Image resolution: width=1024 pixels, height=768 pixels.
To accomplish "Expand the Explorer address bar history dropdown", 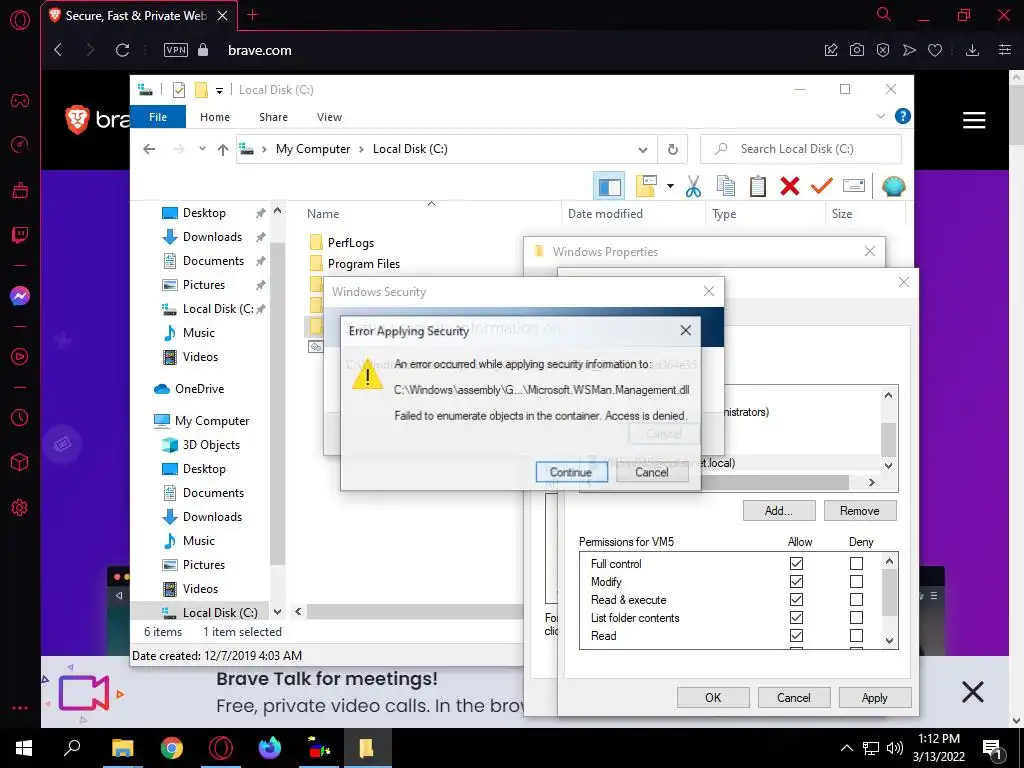I will (x=643, y=150).
